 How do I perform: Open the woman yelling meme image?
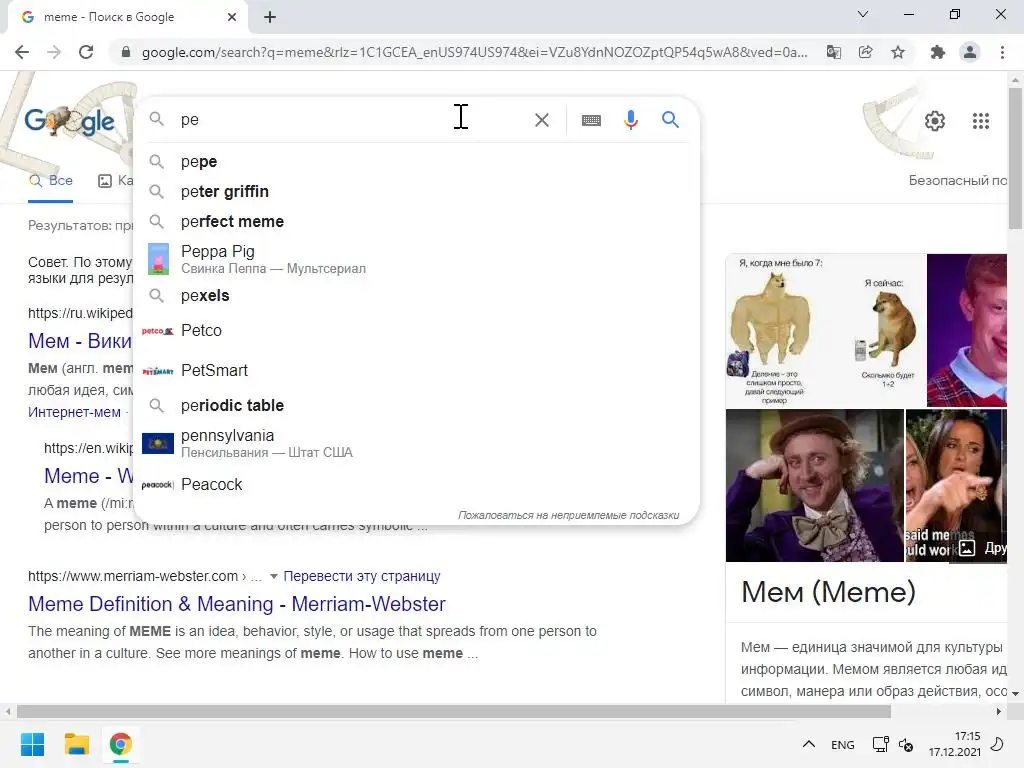click(956, 485)
